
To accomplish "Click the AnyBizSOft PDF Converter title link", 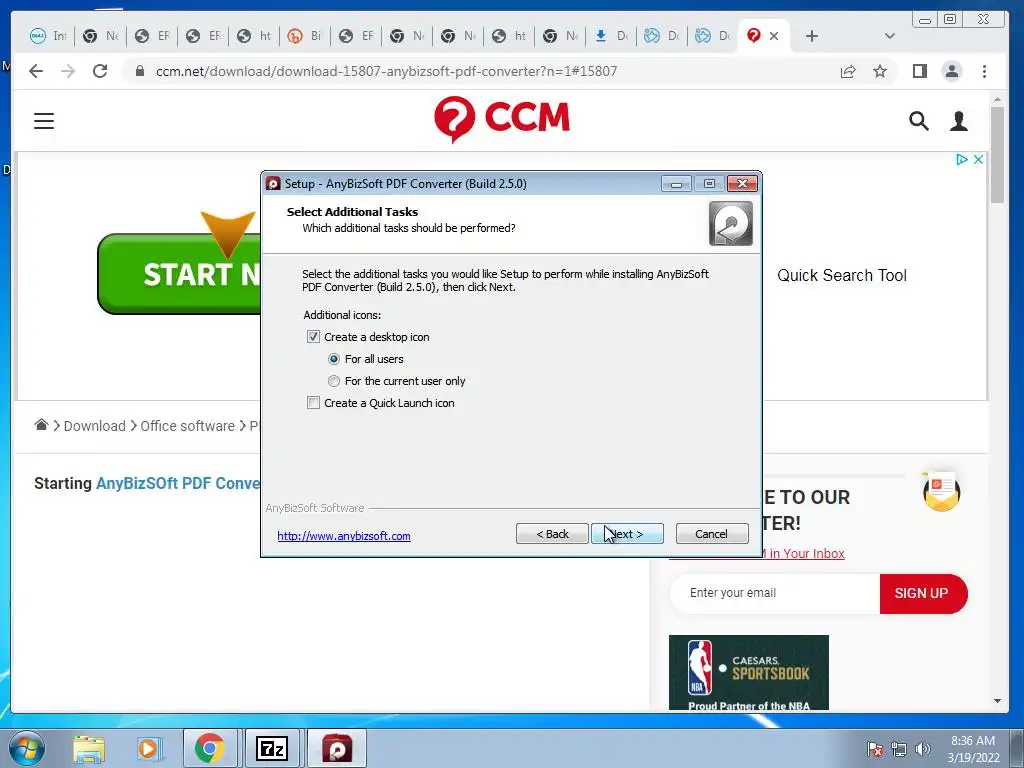I will 178,483.
